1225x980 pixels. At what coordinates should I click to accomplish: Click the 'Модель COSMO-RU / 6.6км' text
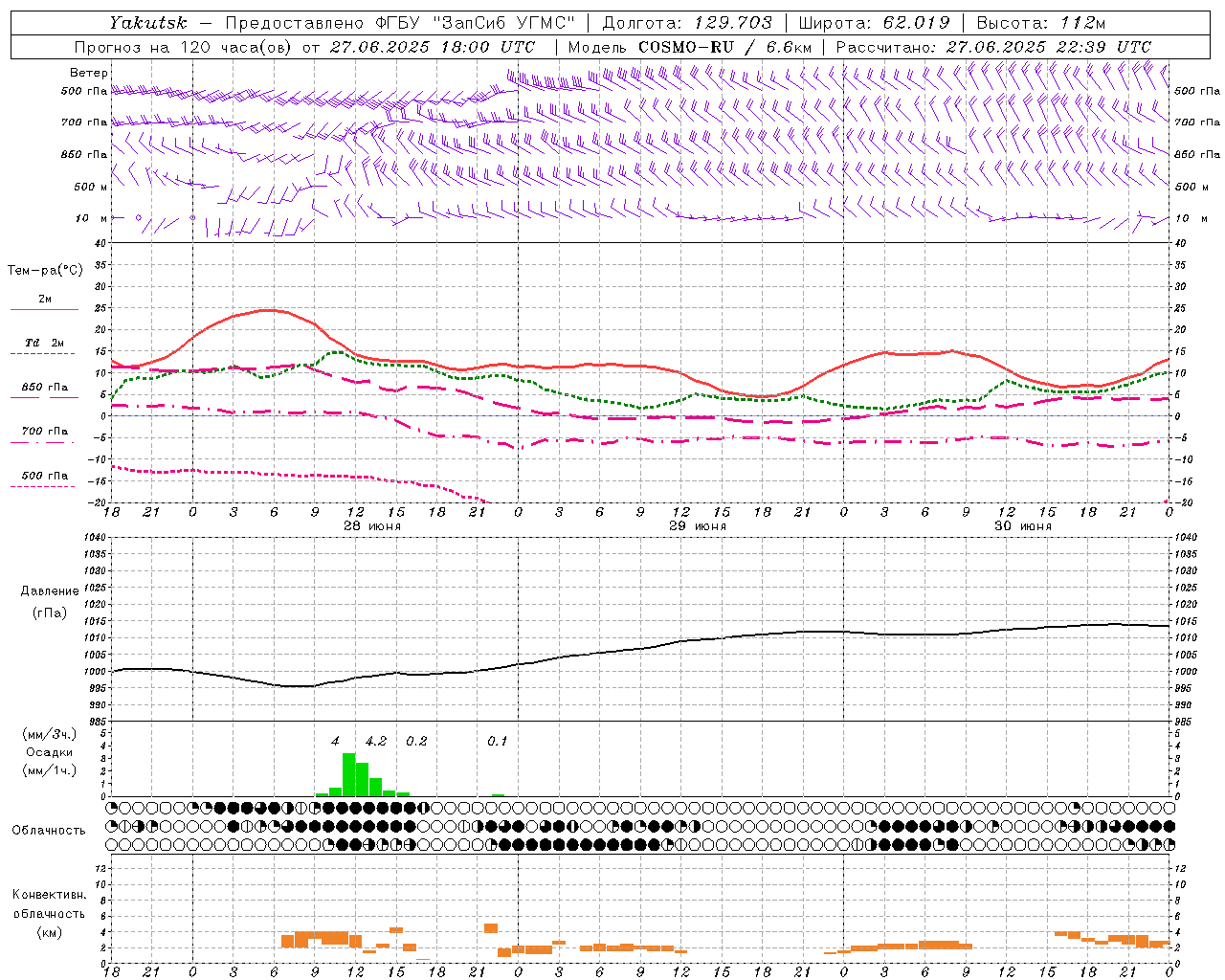coord(690,47)
